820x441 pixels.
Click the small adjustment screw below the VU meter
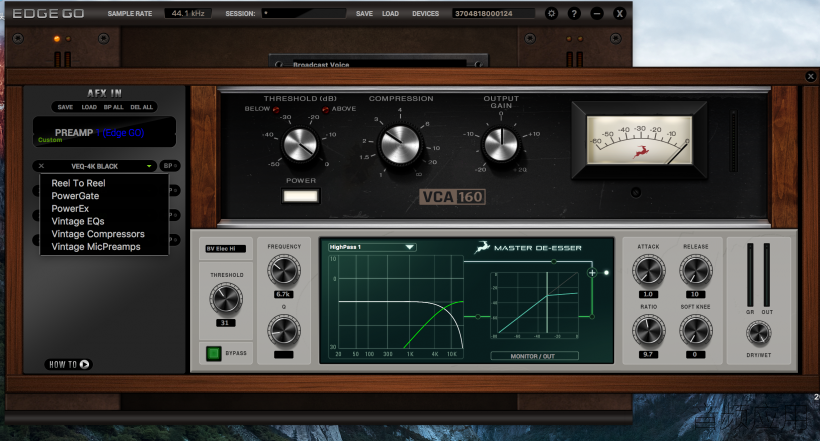[x=635, y=193]
